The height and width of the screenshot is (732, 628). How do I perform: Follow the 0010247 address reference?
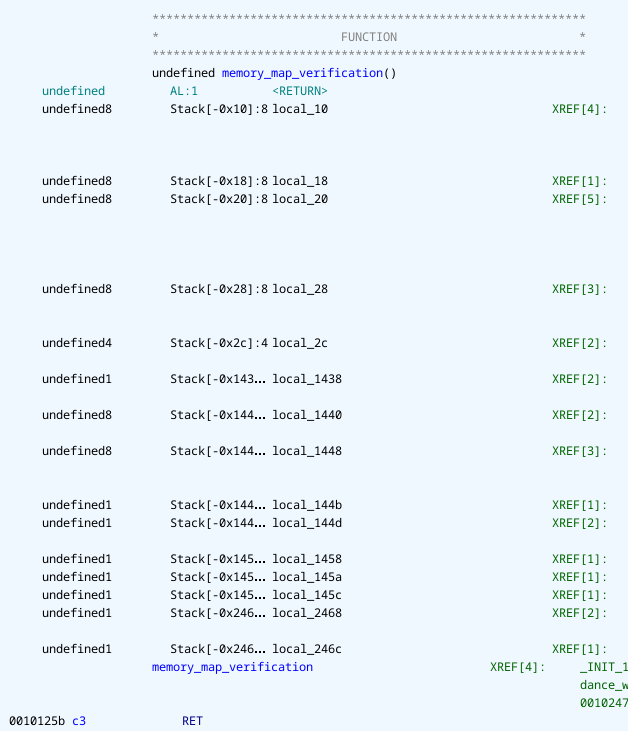604,703
